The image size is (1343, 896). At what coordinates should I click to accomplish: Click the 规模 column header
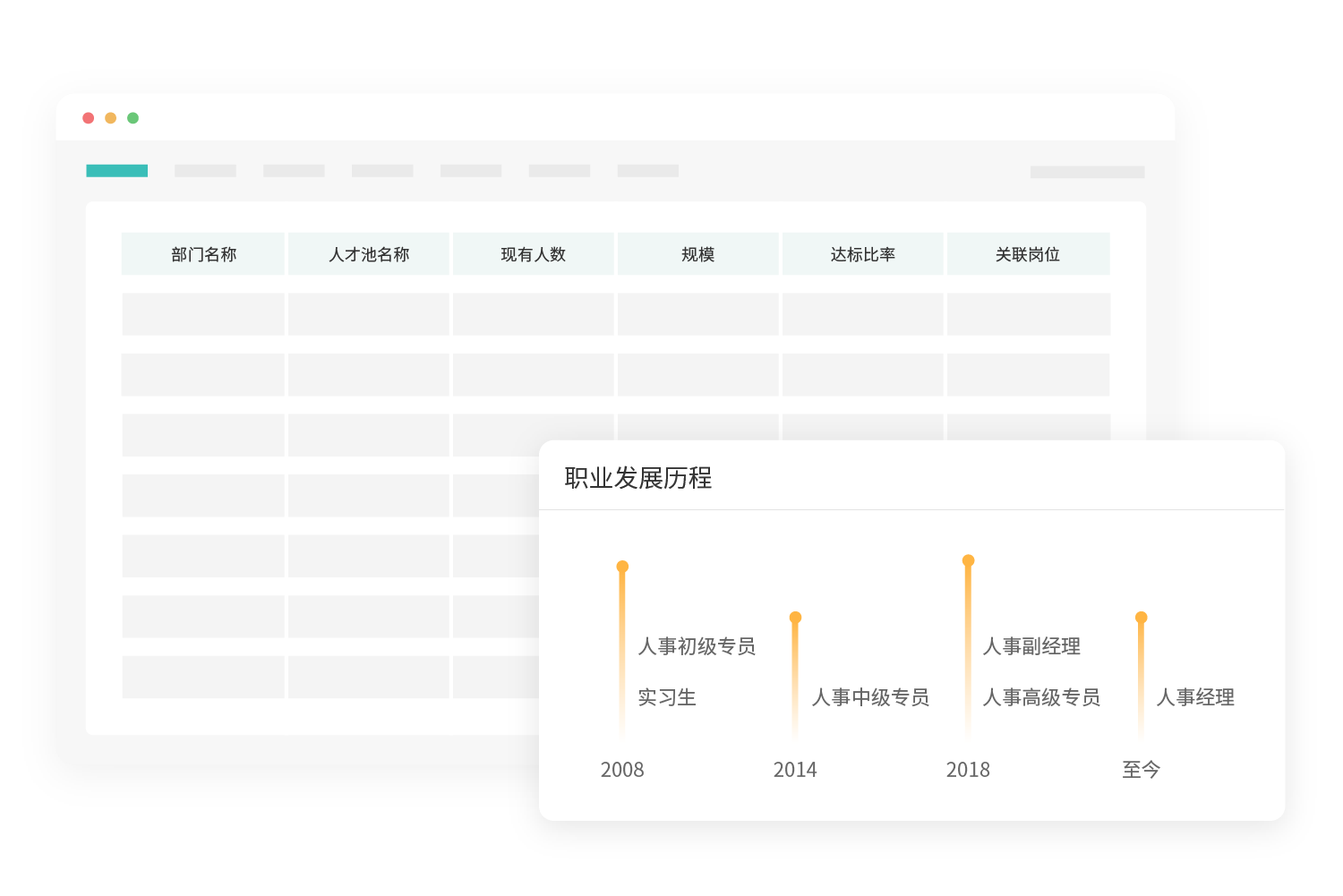tap(698, 254)
